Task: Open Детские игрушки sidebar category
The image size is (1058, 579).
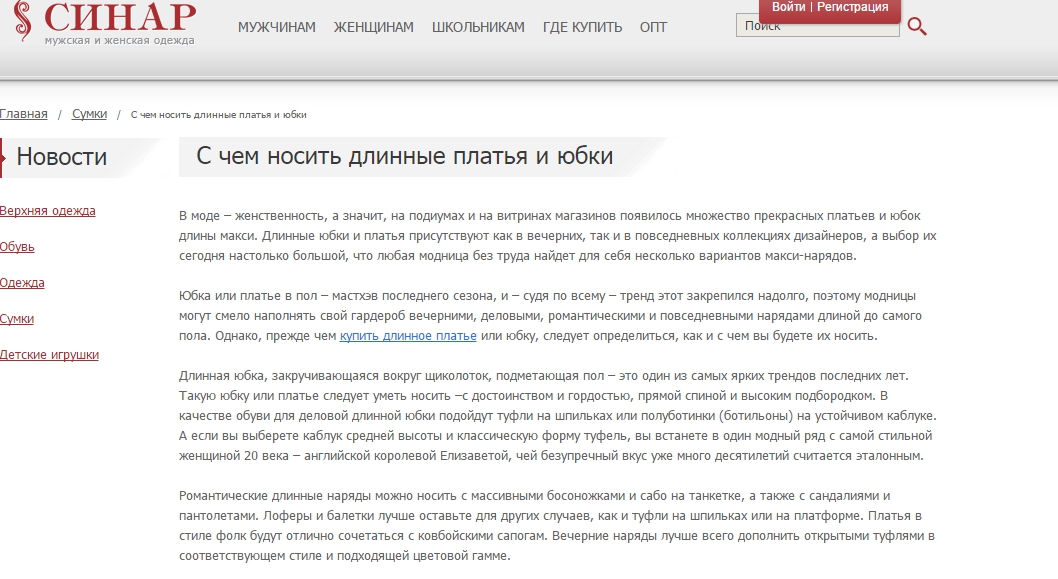Action: coord(49,355)
